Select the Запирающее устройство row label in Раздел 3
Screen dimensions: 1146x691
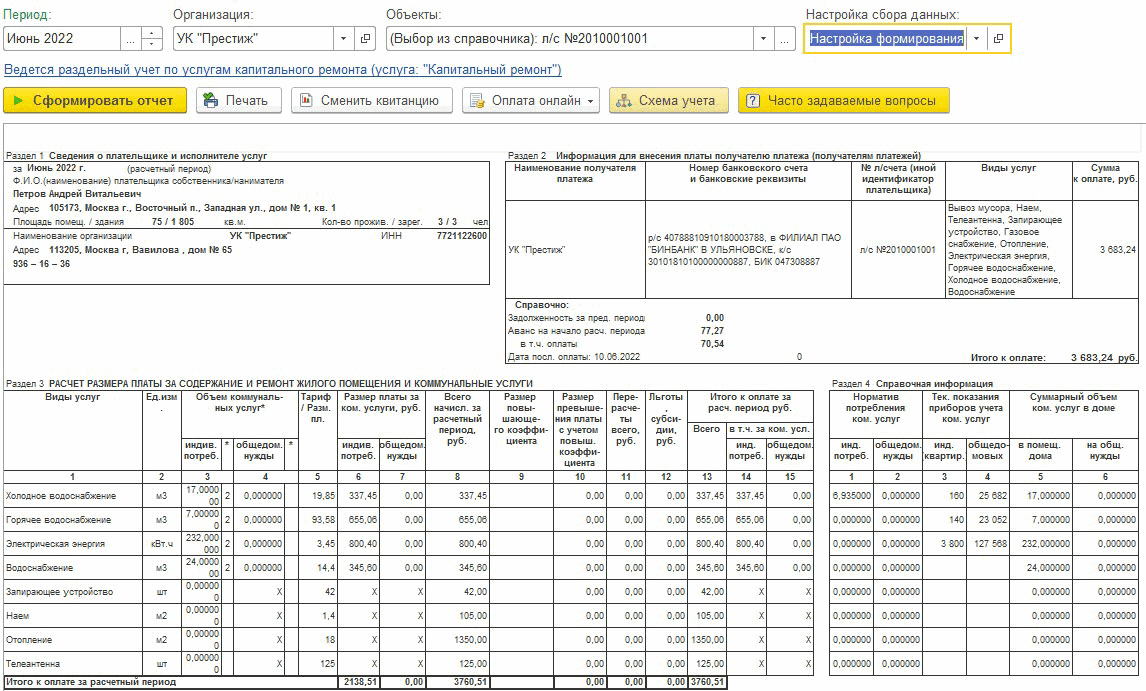coord(59,592)
